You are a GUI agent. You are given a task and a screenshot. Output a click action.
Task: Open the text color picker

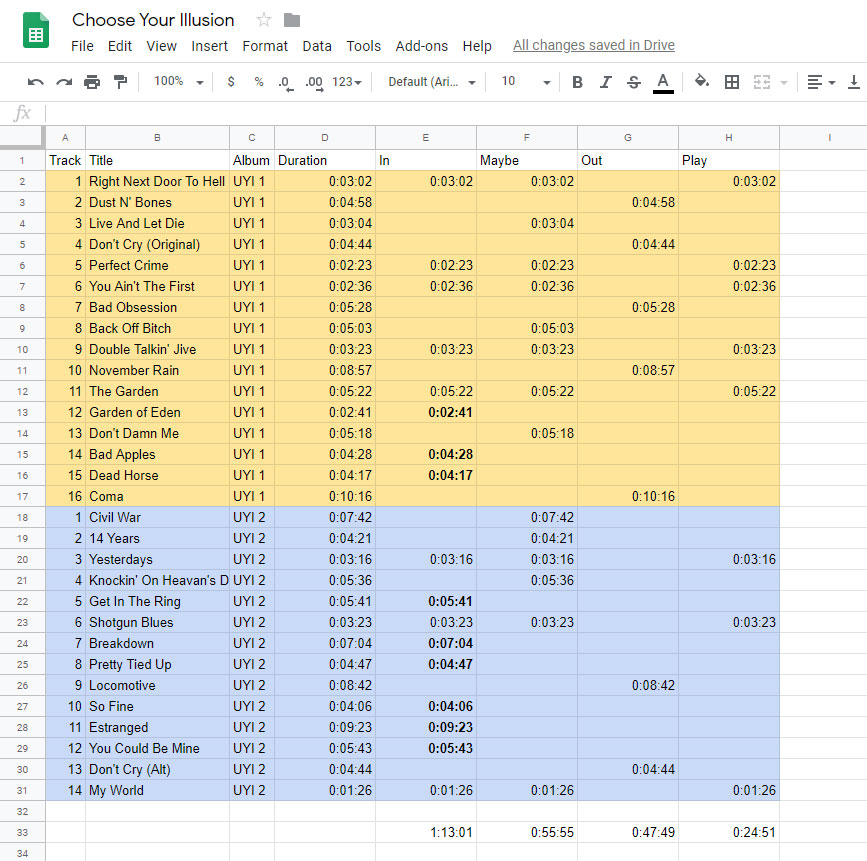click(x=662, y=82)
